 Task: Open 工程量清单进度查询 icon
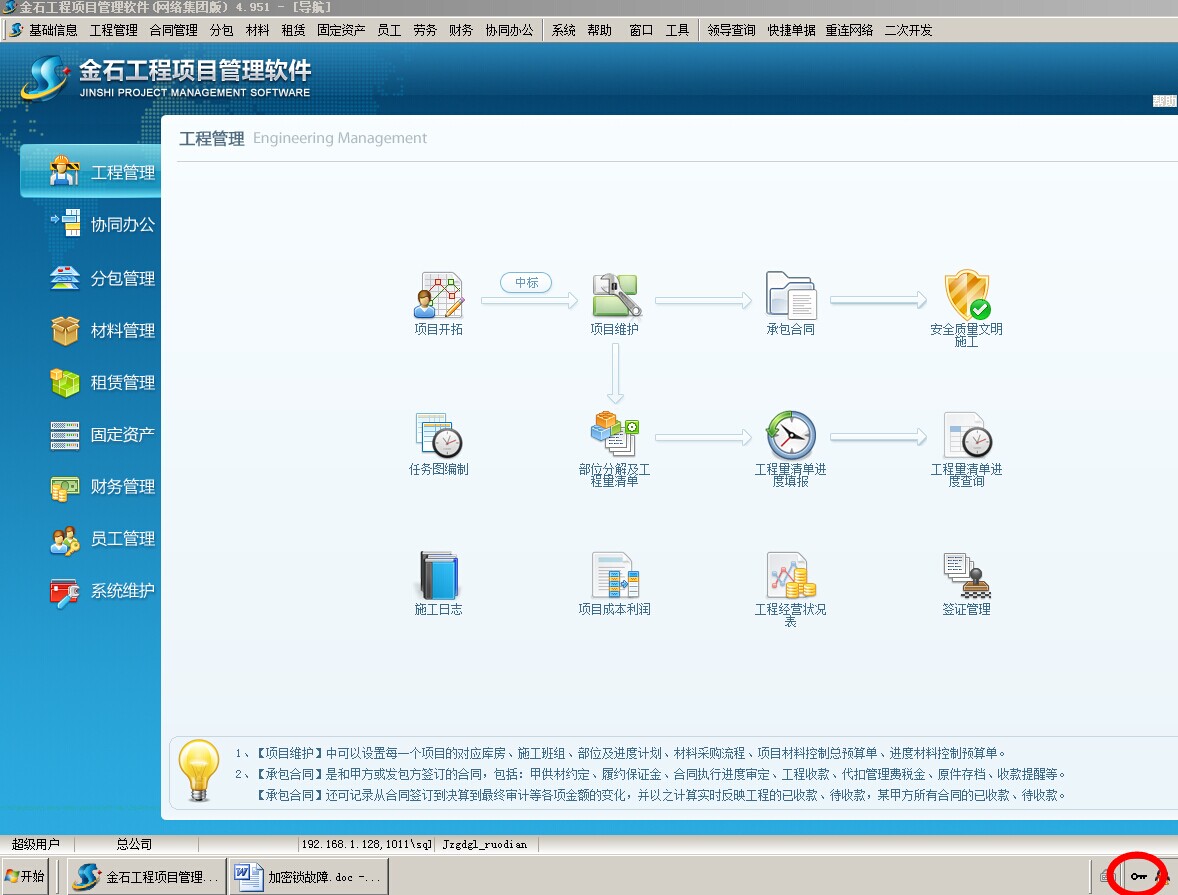[966, 436]
